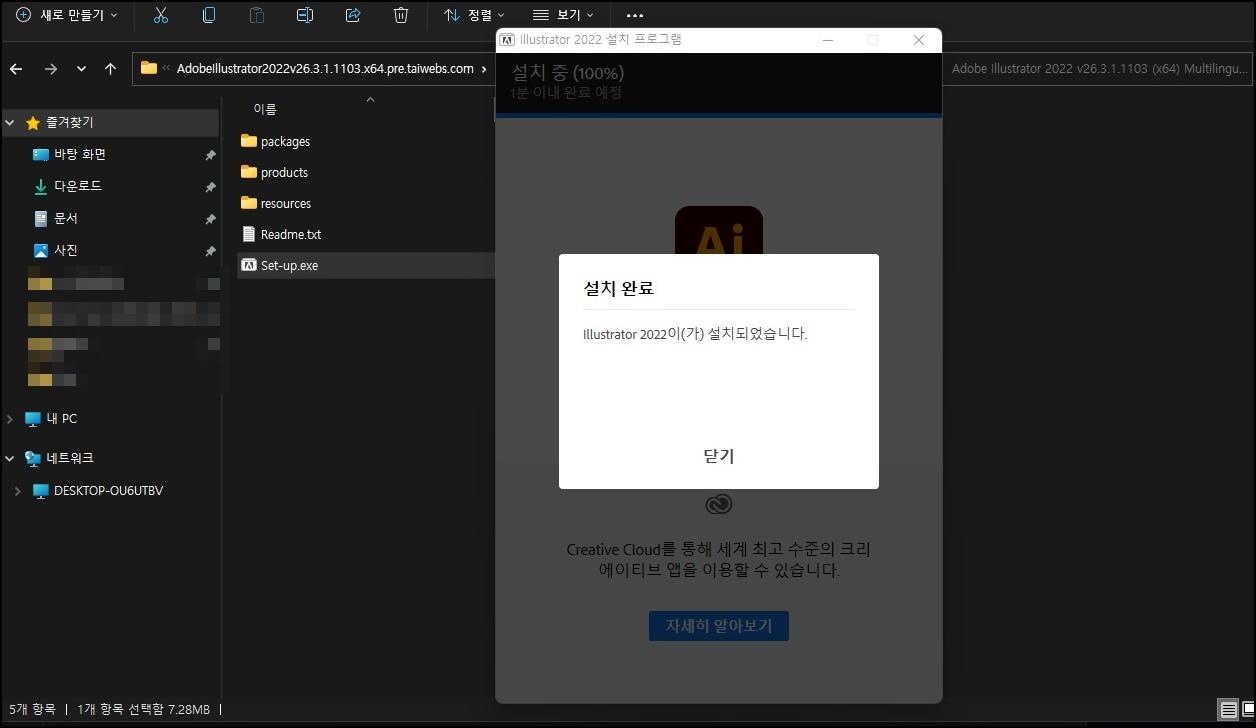Viewport: 1256px width, 728px height.
Task: Open the 새로 만들기 menu
Action: click(66, 15)
